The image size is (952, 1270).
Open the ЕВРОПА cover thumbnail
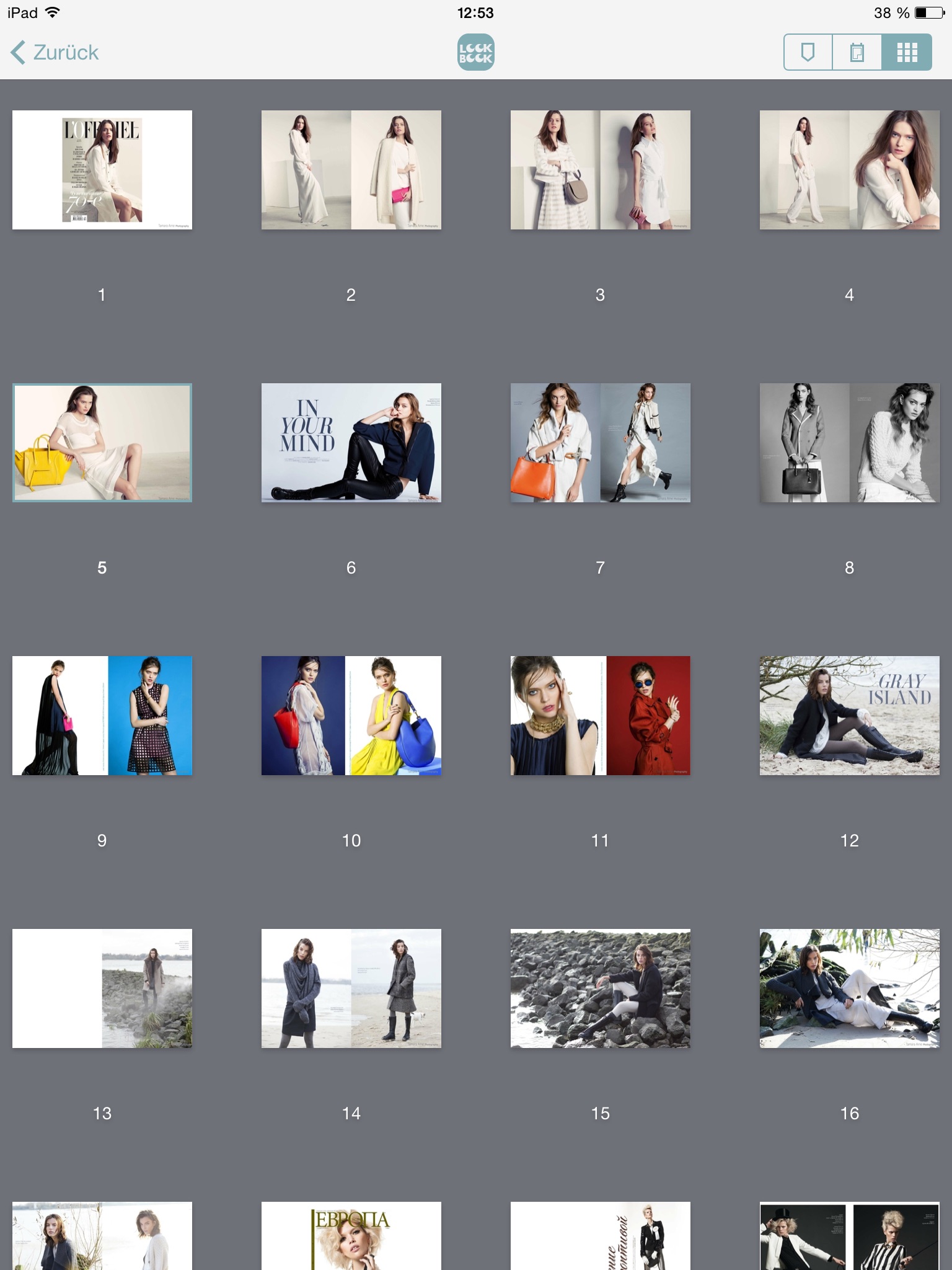pyautogui.click(x=351, y=1236)
